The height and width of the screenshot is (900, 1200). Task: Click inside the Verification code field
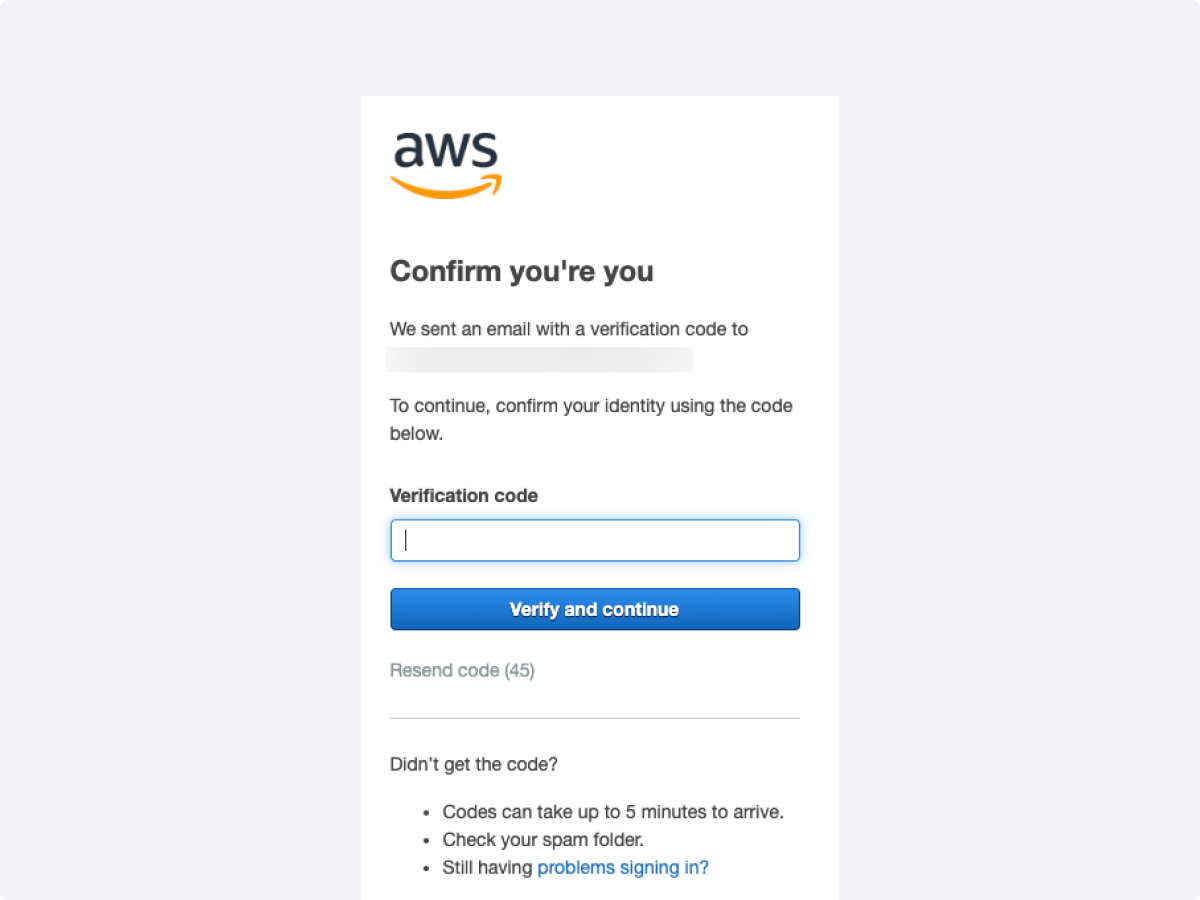(x=594, y=540)
